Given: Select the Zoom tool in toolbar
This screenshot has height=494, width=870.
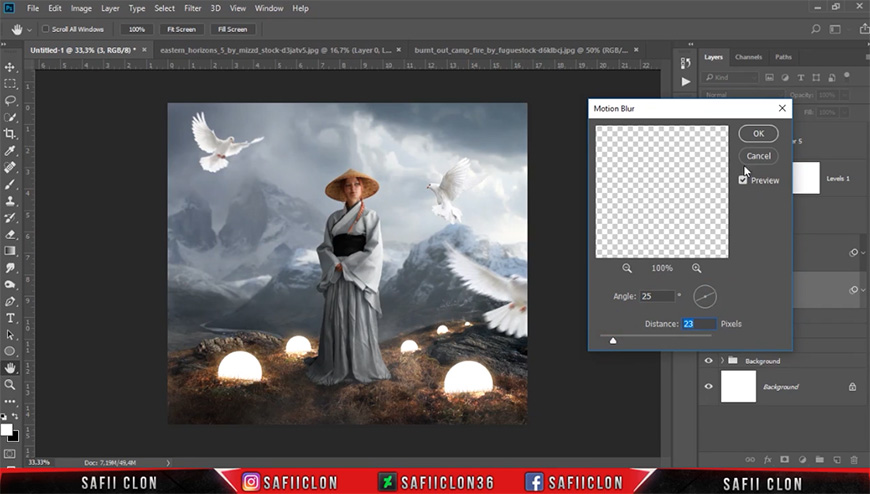Looking at the screenshot, I should pos(10,385).
